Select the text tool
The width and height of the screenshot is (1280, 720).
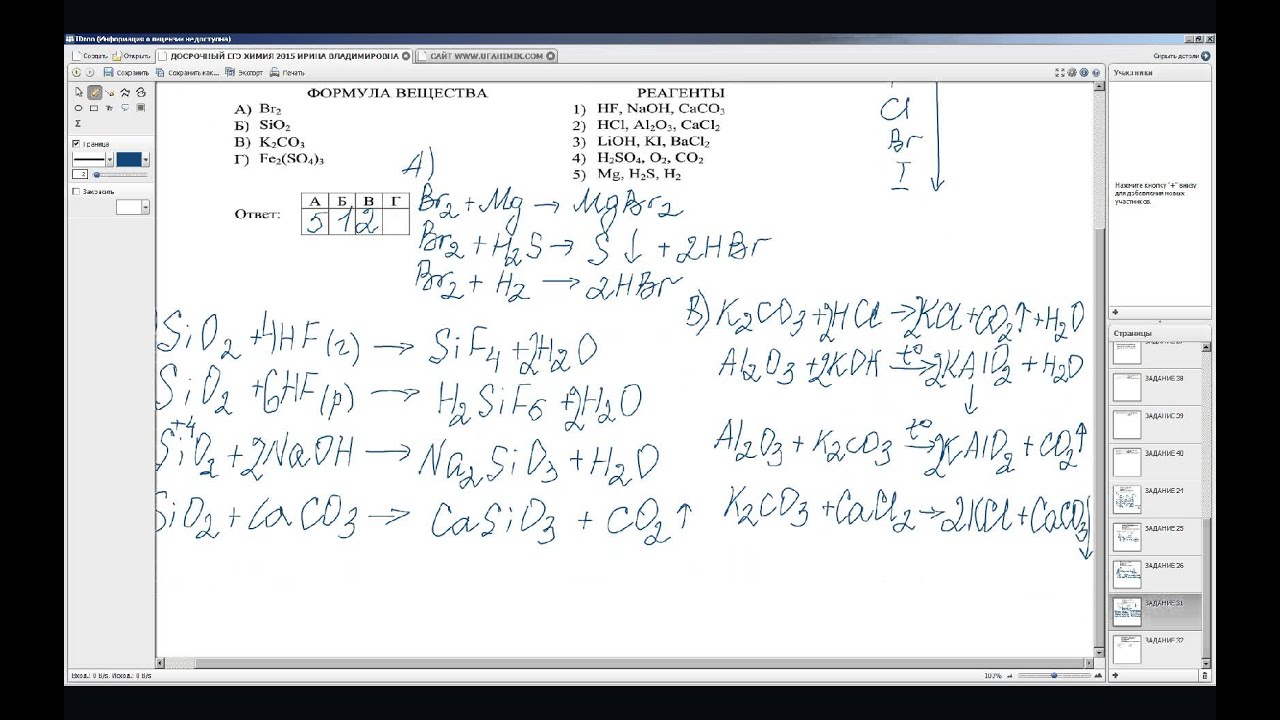(110, 107)
